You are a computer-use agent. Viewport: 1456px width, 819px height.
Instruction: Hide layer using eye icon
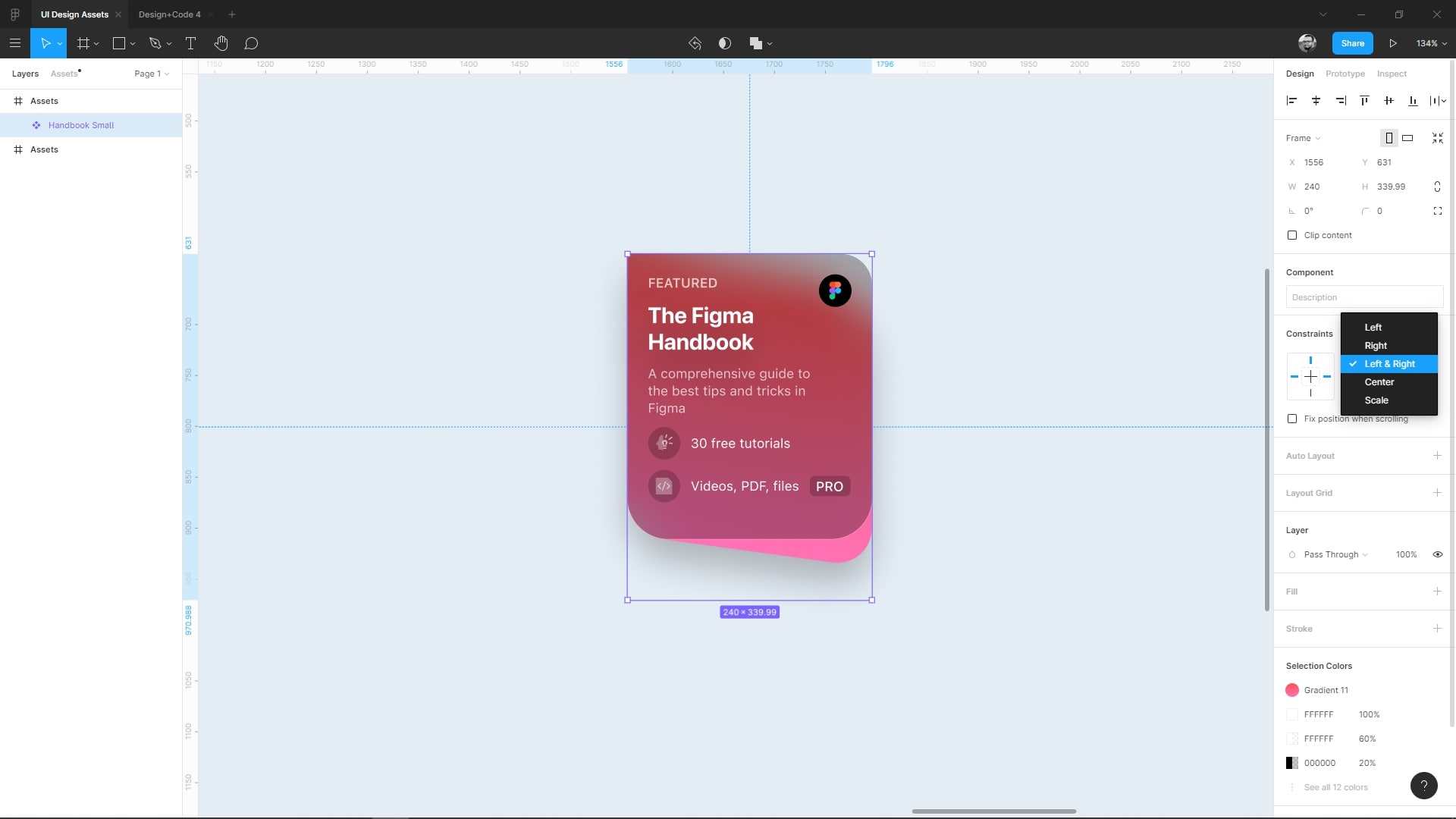click(1437, 554)
